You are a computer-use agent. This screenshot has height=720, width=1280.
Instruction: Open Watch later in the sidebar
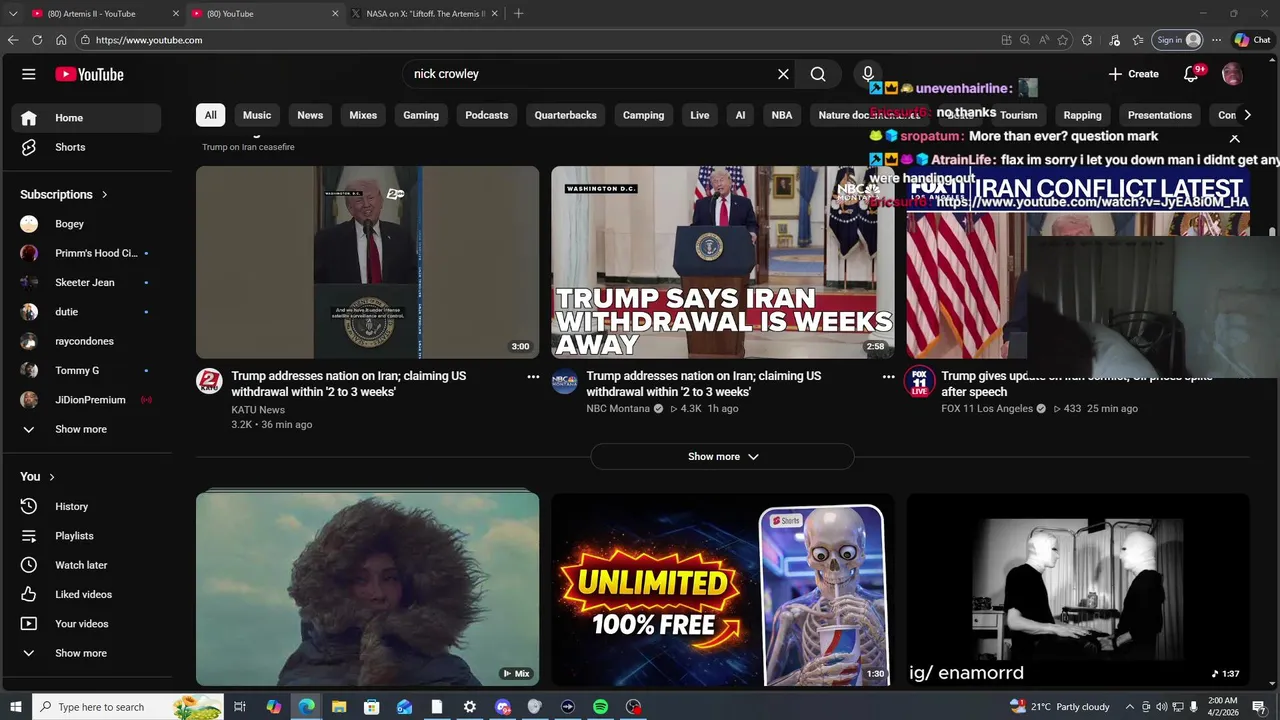pyautogui.click(x=86, y=565)
